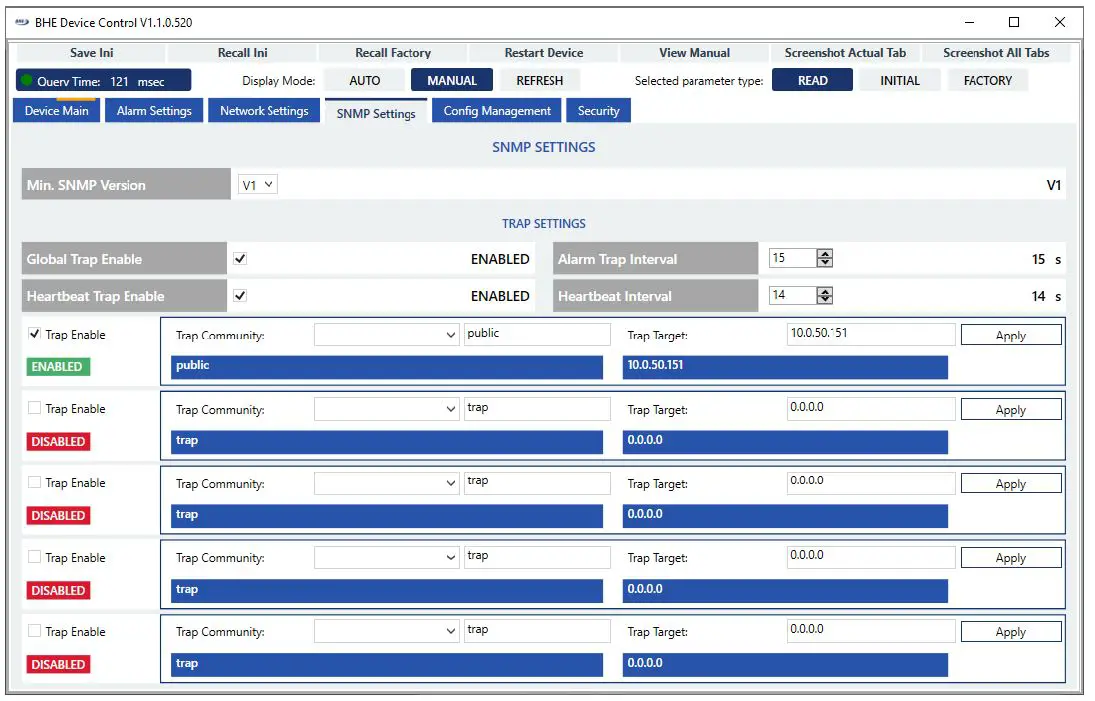This screenshot has width=1095, height=701.
Task: Click Screenshot All Tabs button
Action: coord(996,53)
